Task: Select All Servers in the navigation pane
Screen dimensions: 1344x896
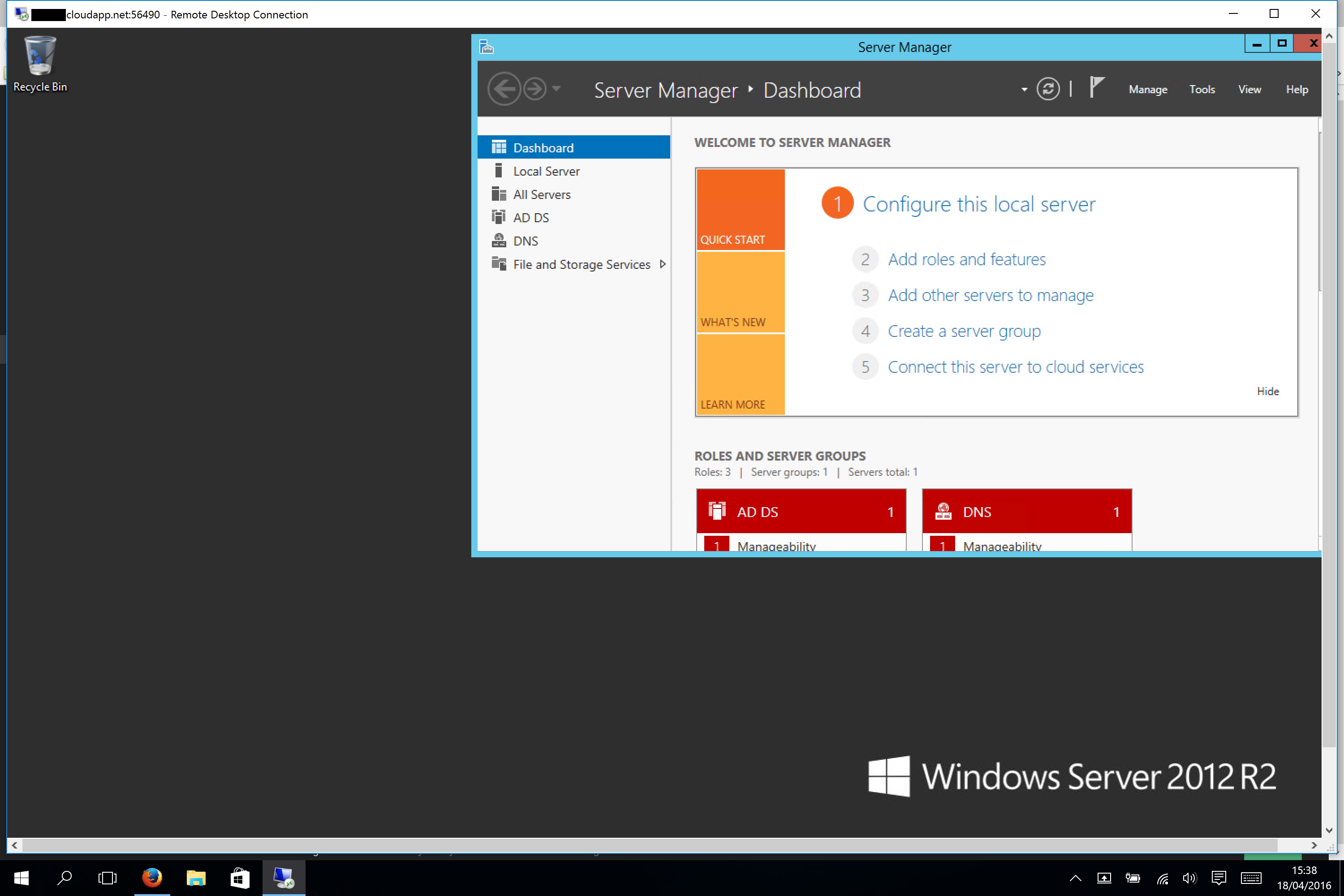Action: point(574,194)
